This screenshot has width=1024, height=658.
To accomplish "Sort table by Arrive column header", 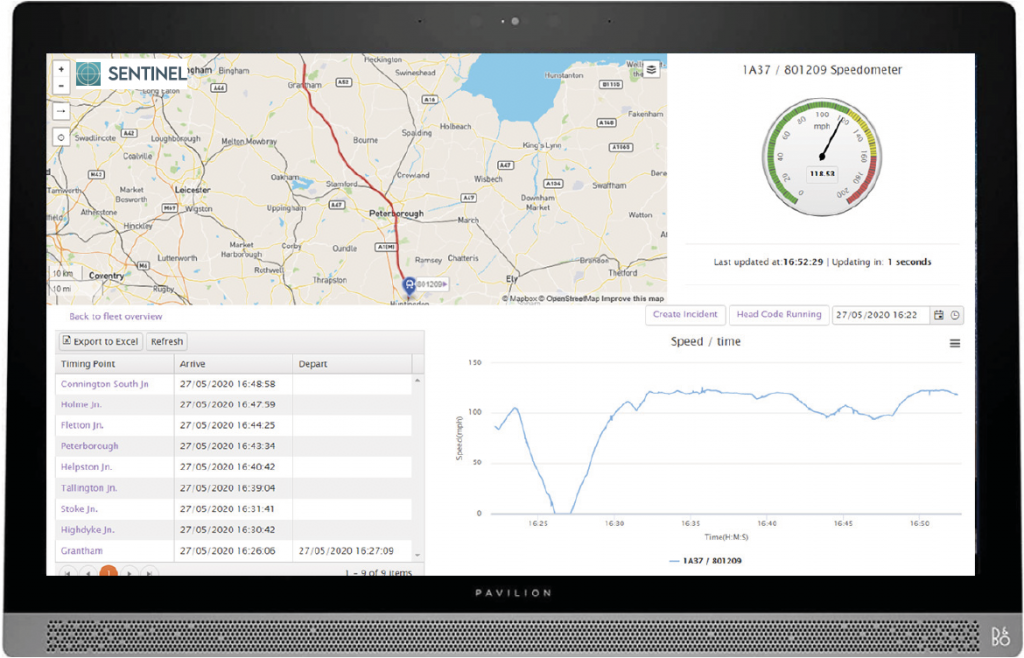I will coord(191,364).
